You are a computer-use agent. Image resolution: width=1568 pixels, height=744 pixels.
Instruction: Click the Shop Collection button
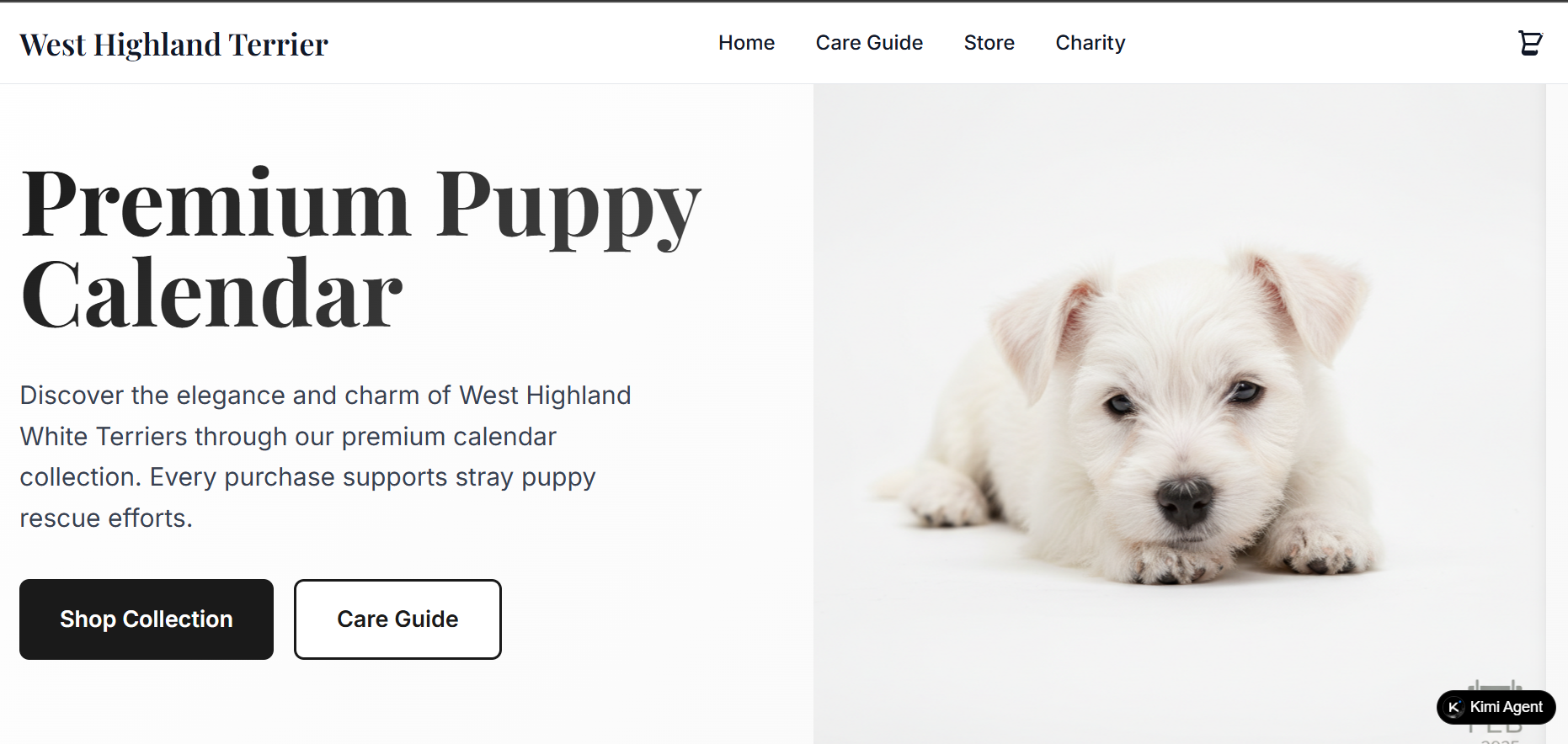click(146, 619)
